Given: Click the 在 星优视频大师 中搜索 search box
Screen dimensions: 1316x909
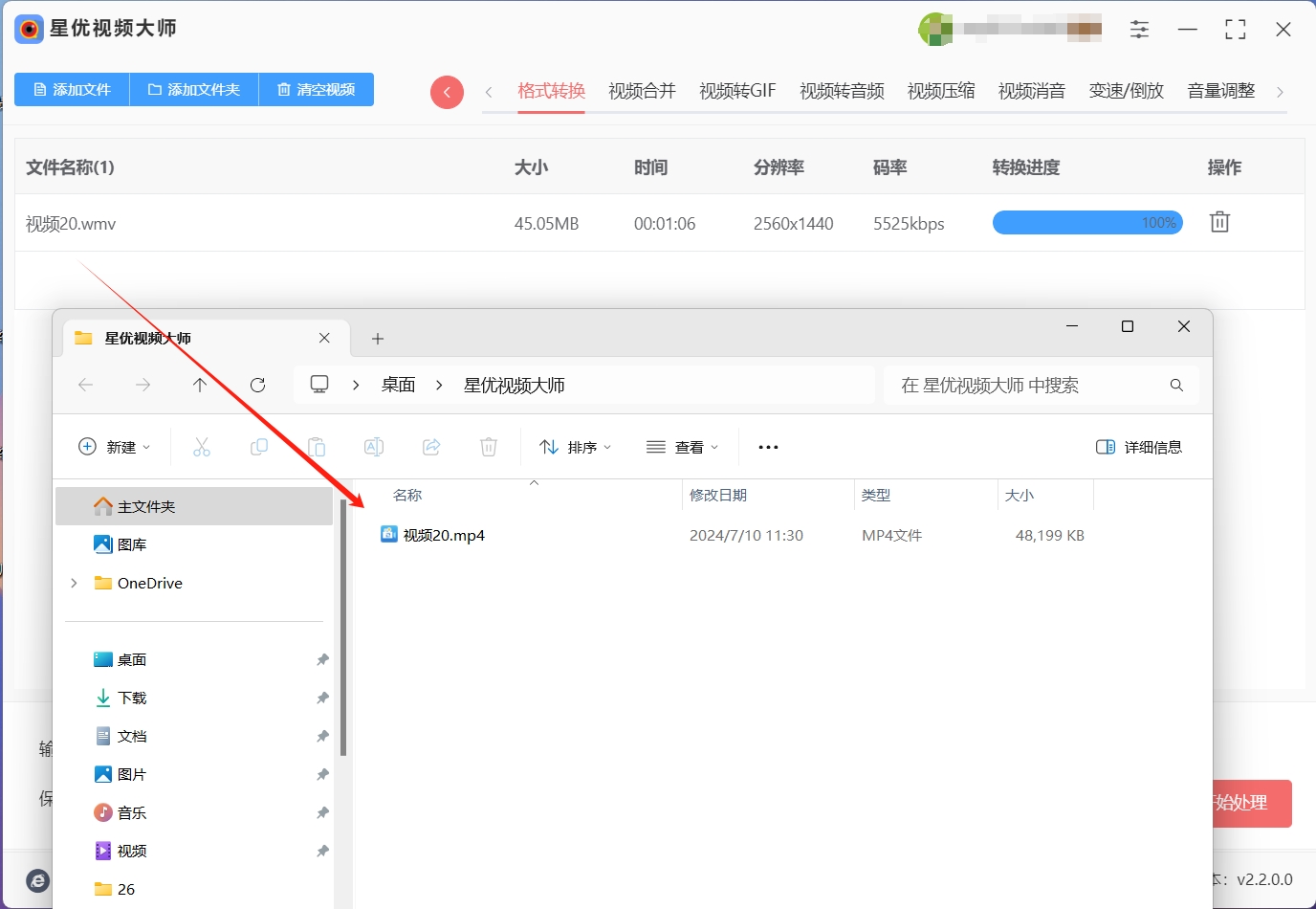Looking at the screenshot, I should click(1041, 385).
